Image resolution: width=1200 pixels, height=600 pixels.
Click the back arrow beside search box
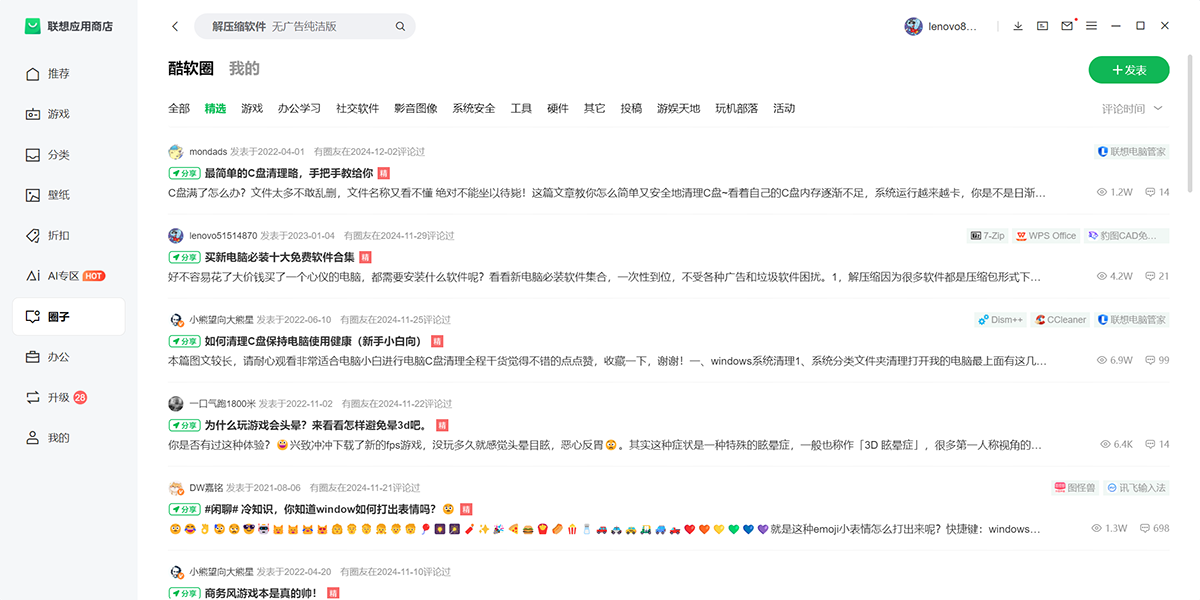click(176, 27)
